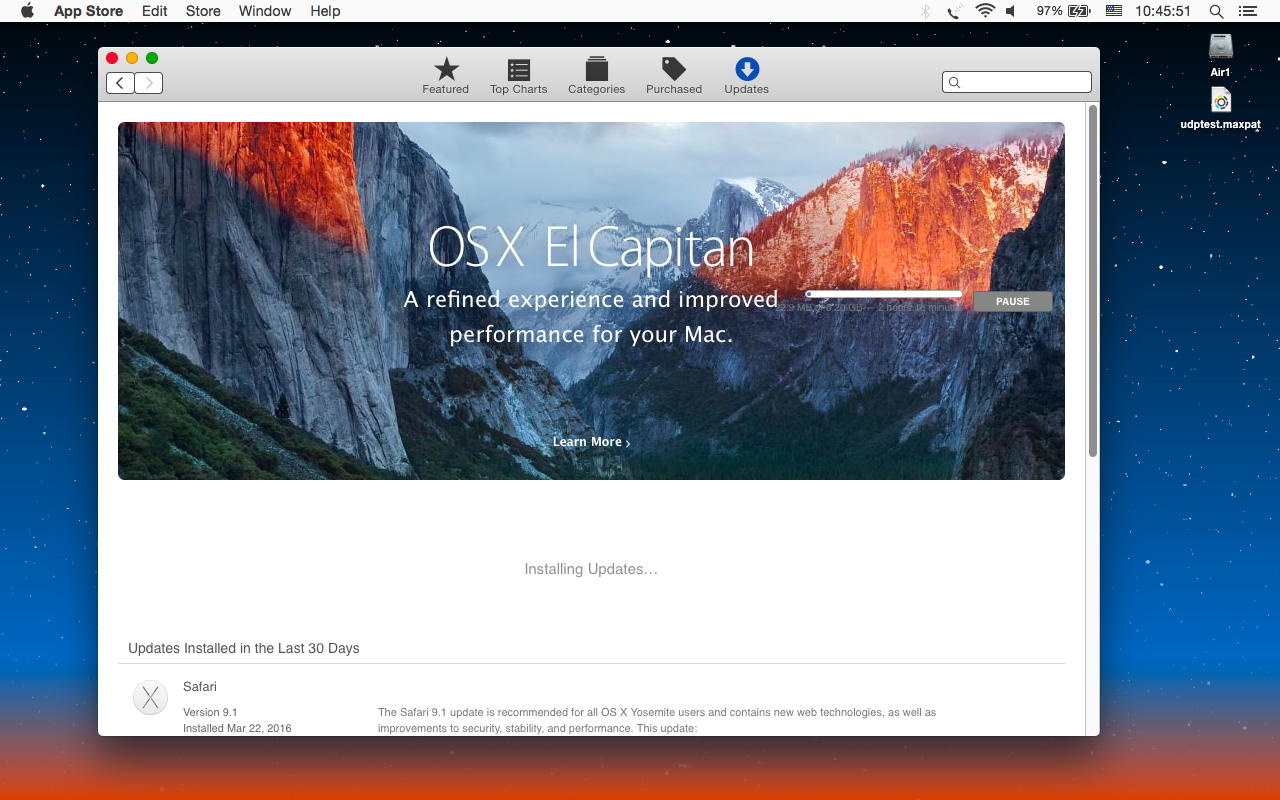Screen dimensions: 1280x800
Task: Click the Safari app icon in updates list
Action: pos(151,698)
